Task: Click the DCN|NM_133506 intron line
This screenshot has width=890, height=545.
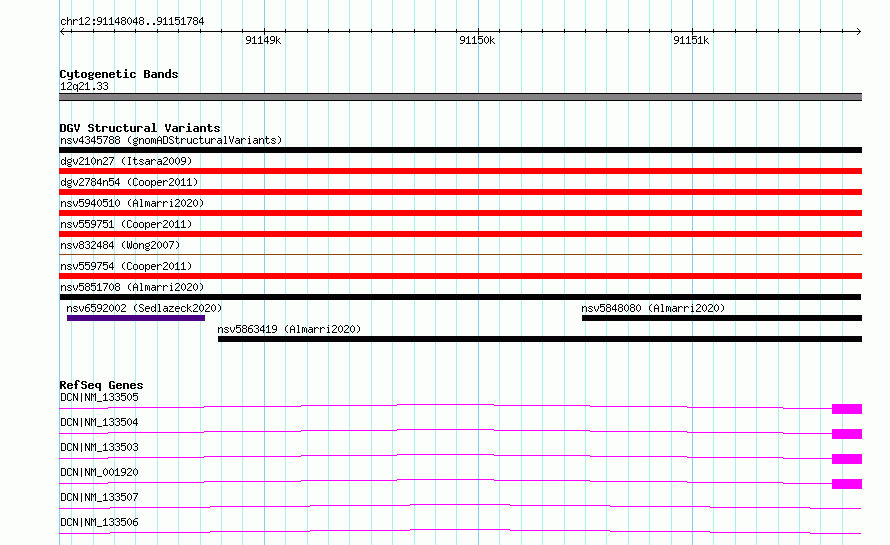Action: pos(460,530)
